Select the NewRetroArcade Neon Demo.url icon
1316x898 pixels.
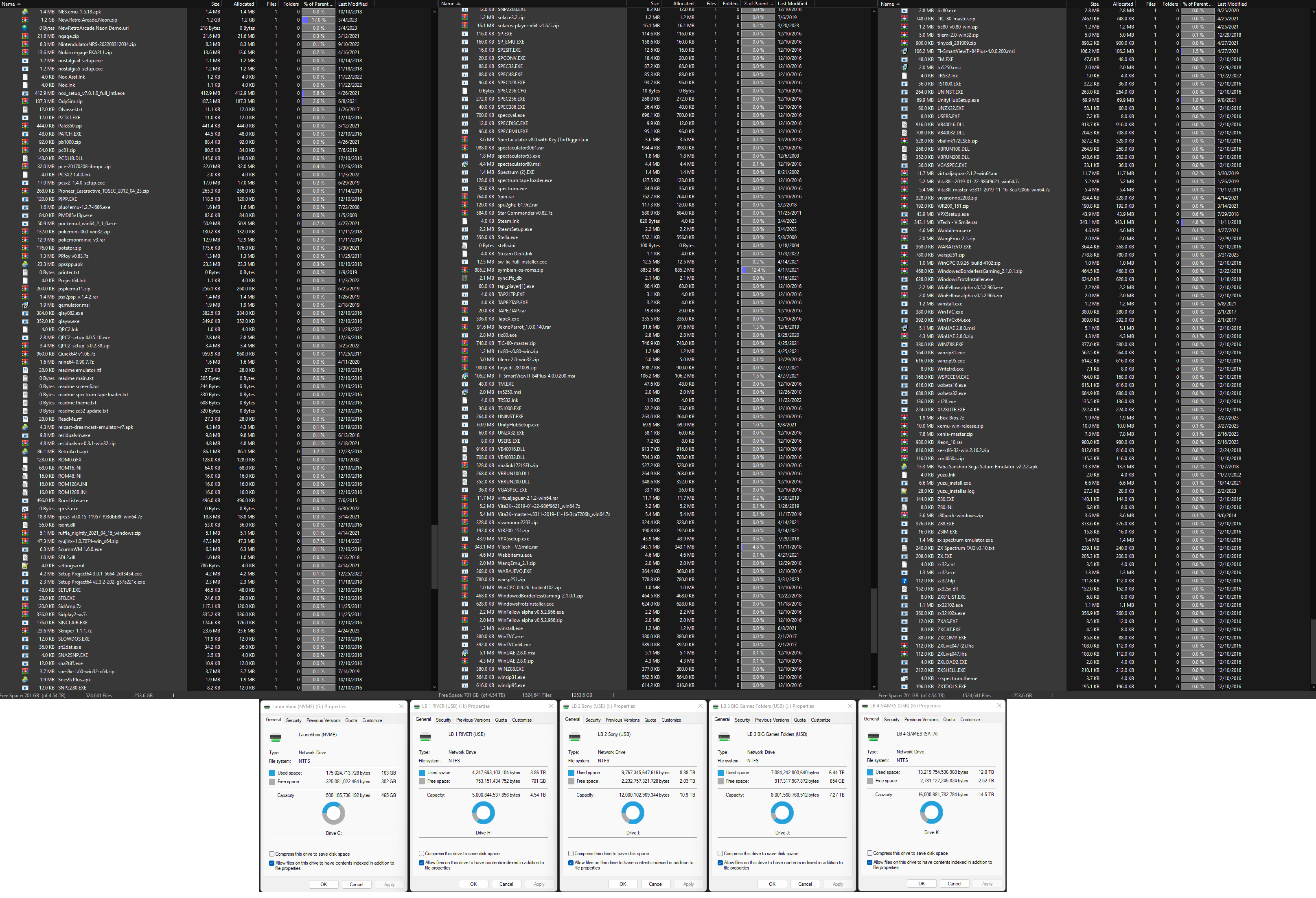point(25,28)
